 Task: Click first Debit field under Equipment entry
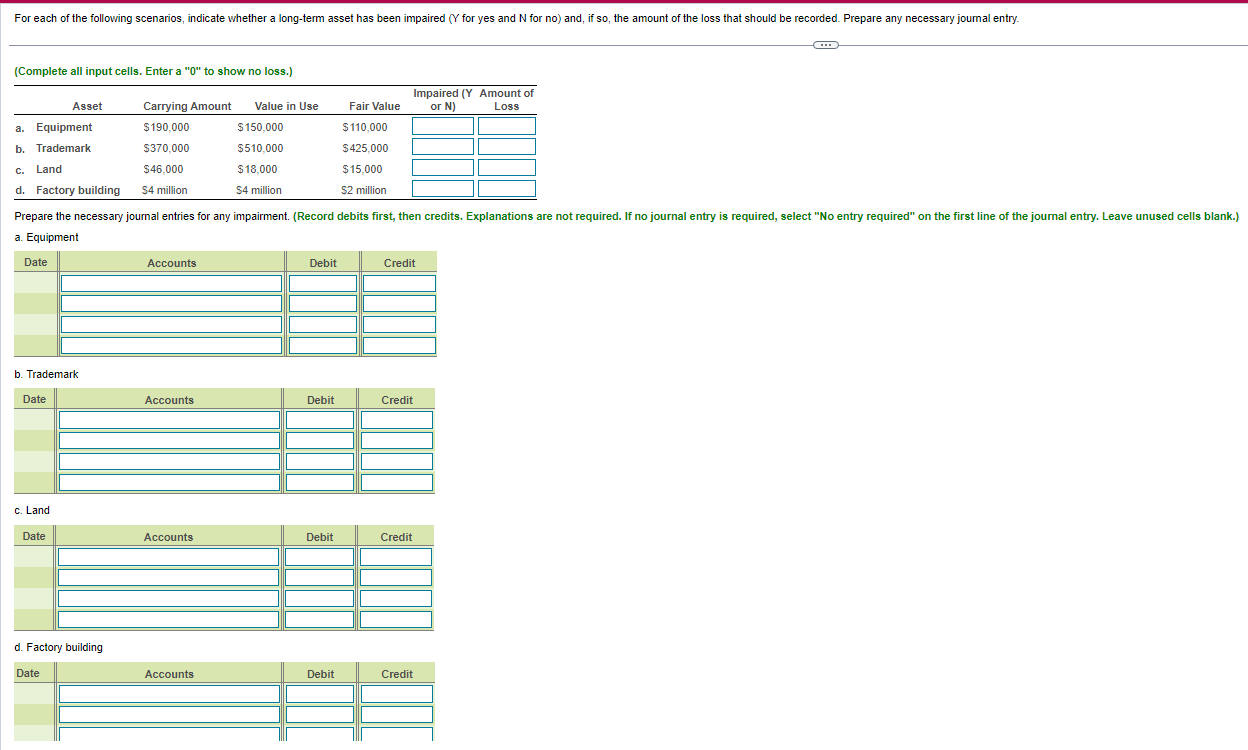(x=322, y=283)
